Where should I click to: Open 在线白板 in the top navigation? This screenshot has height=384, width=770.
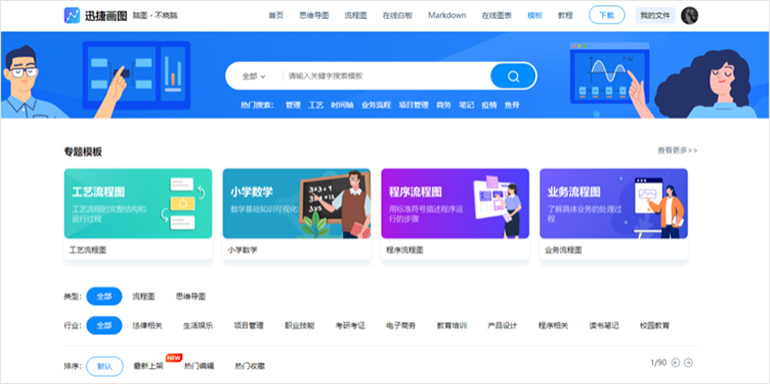point(398,15)
